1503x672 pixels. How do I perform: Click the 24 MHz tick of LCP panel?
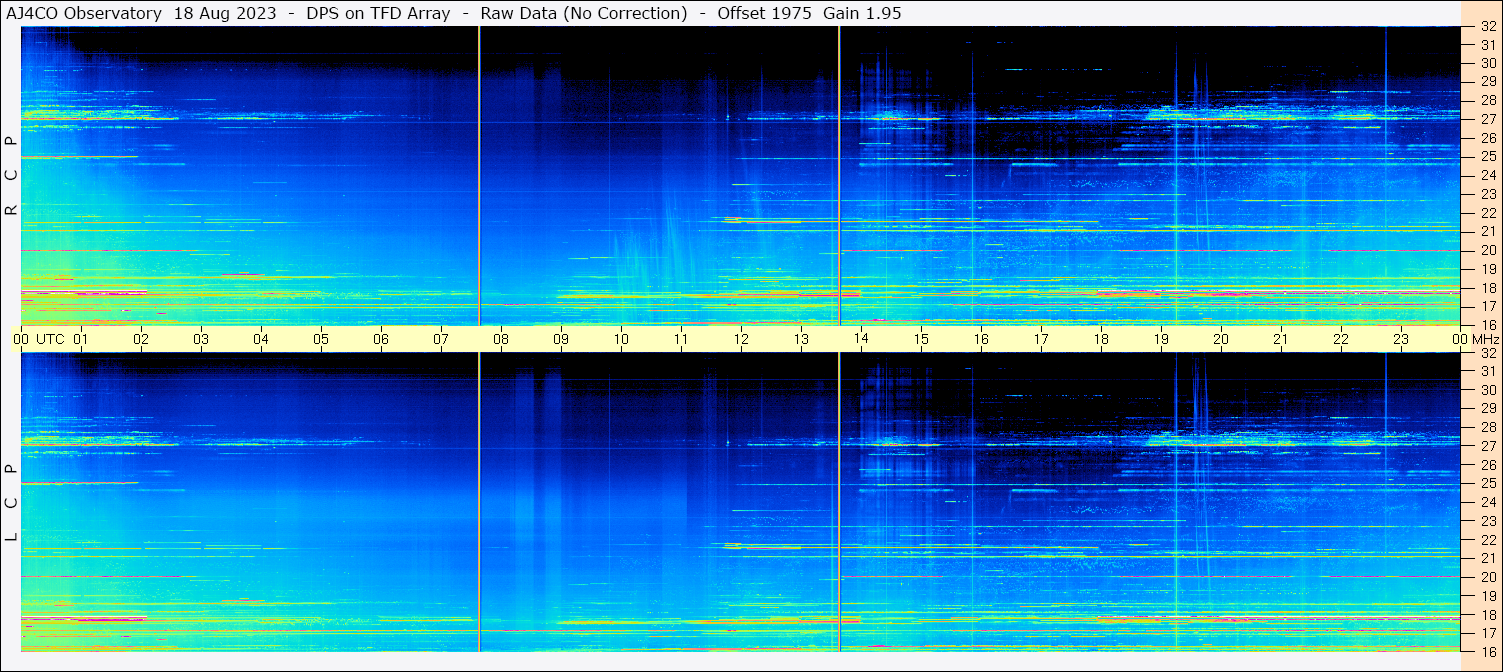click(1487, 502)
